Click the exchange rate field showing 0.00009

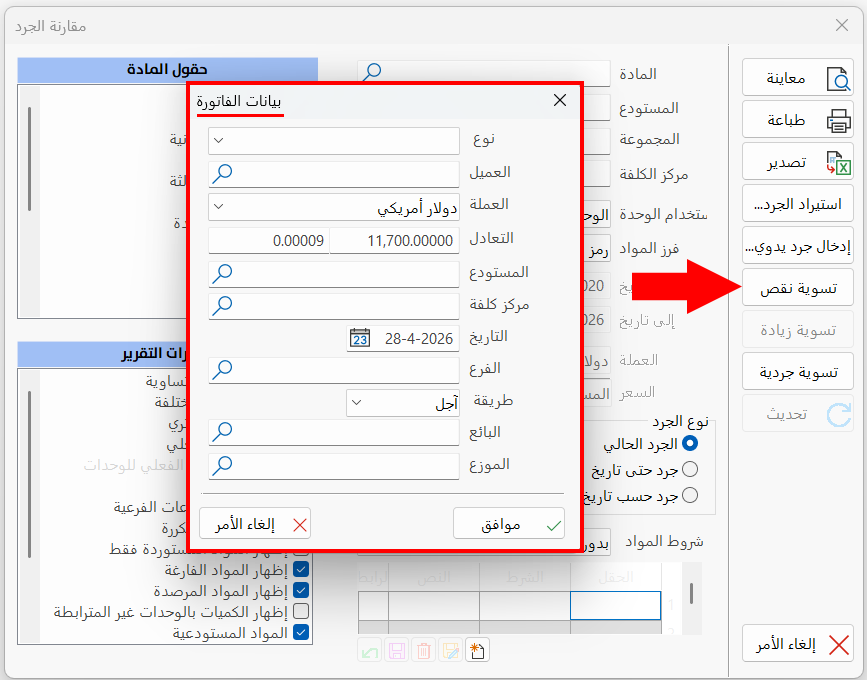tap(269, 241)
